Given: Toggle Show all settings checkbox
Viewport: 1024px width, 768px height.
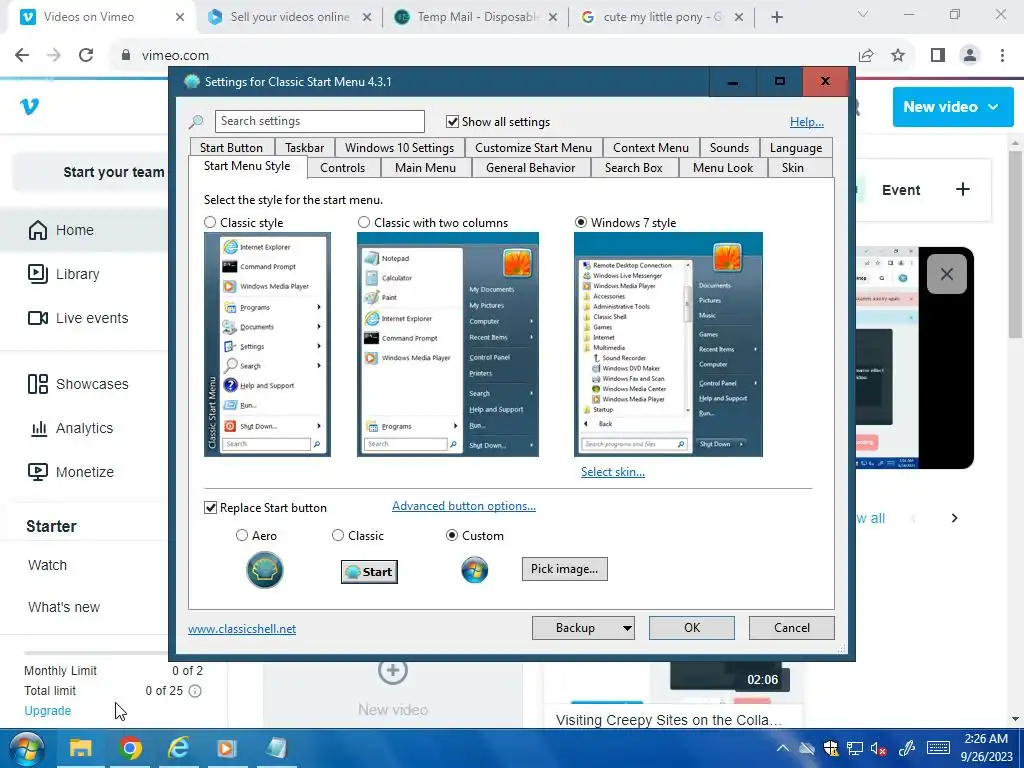Looking at the screenshot, I should pos(452,121).
